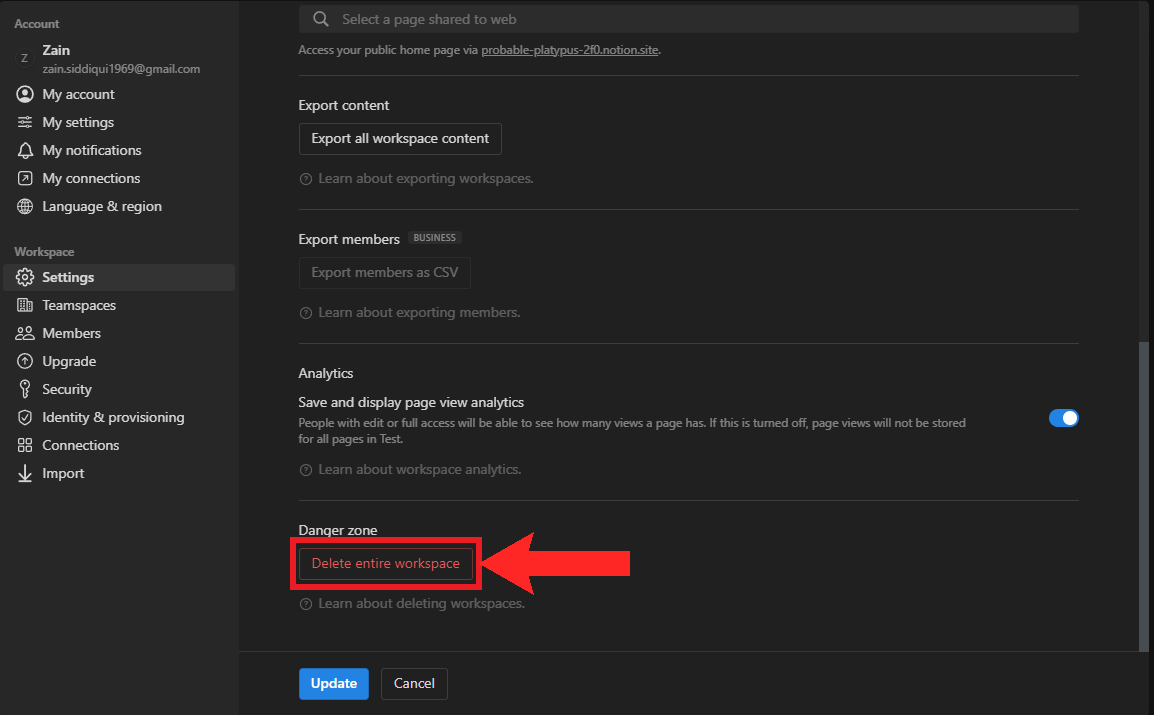Click the My settings sliders icon
Viewport: 1154px width, 715px height.
[x=25, y=122]
